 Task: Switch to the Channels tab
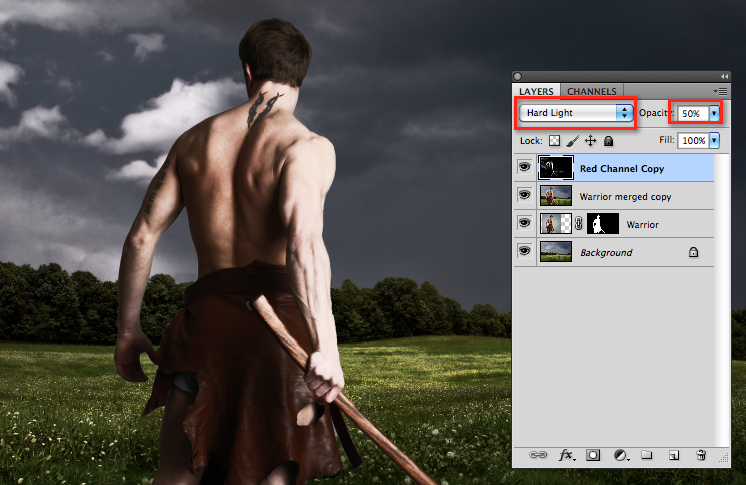591,91
